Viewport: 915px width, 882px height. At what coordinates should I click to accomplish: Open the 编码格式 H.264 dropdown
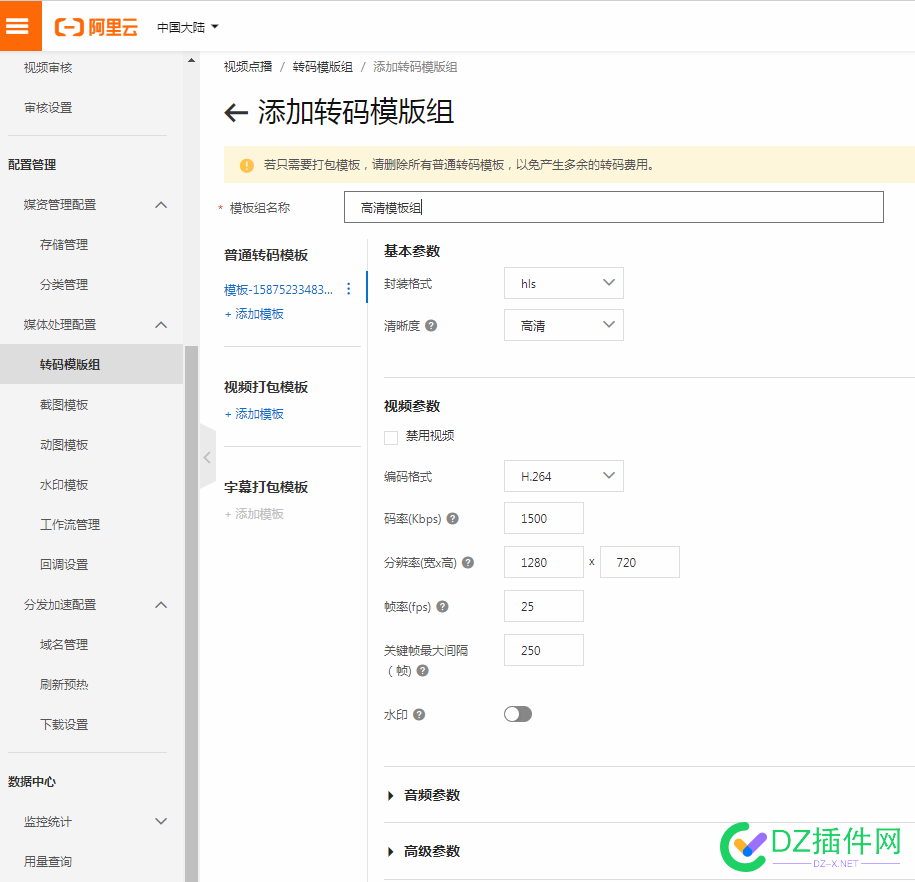tap(564, 476)
